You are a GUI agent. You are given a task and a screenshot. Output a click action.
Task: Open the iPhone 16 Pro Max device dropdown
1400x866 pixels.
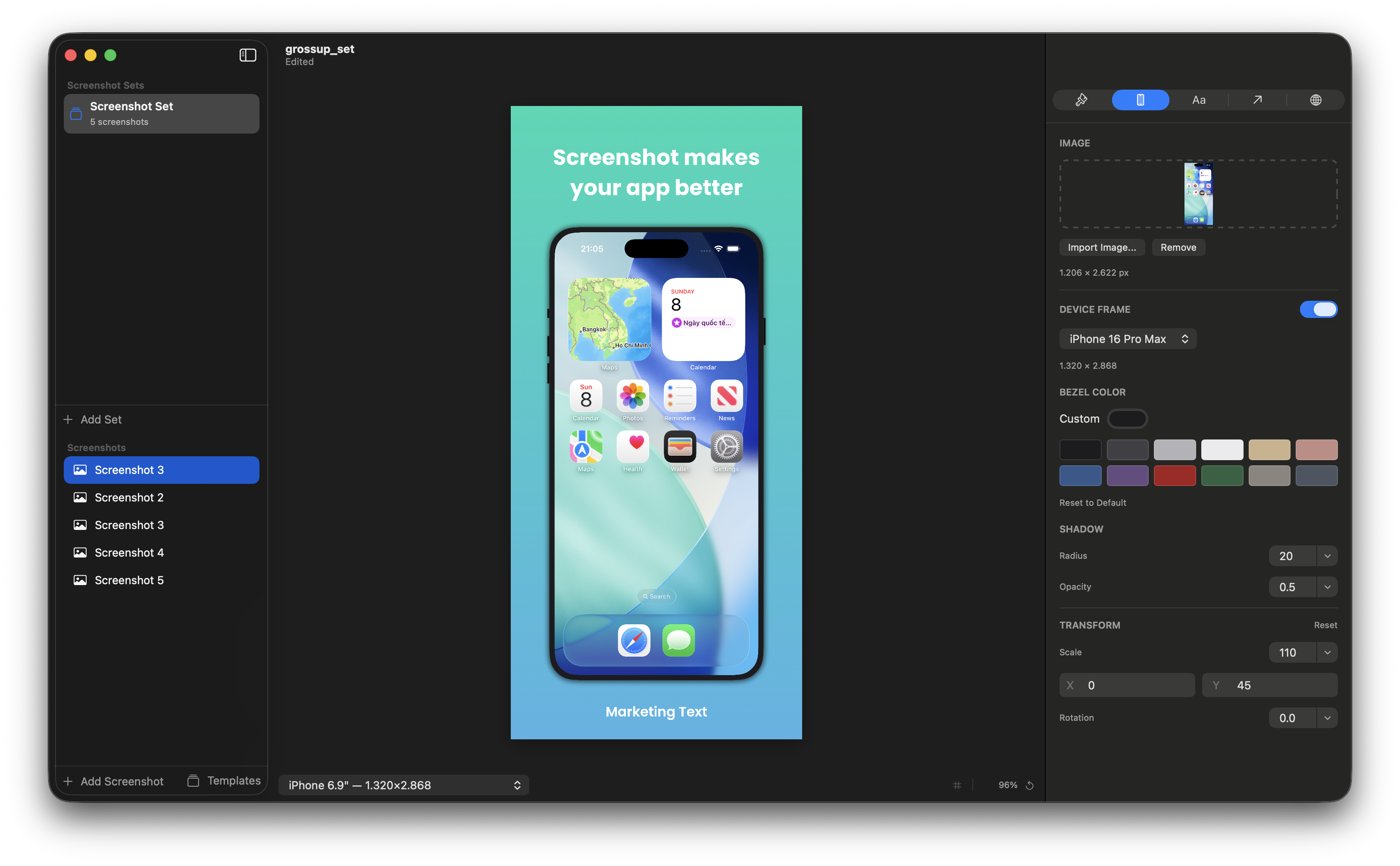[1127, 339]
